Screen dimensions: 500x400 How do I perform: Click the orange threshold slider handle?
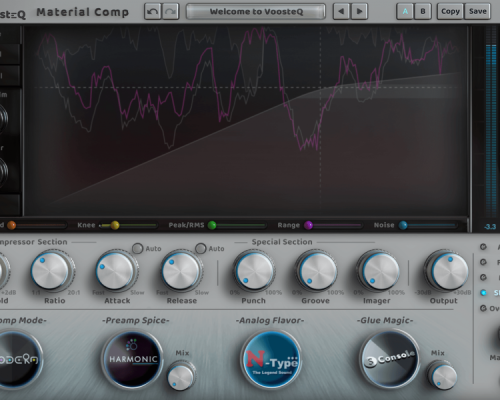[12, 225]
